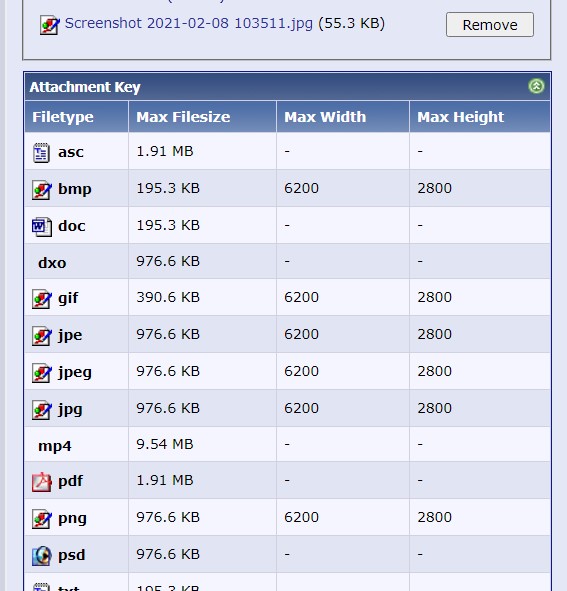Click the jpg image file icon
Image resolution: width=567 pixels, height=591 pixels.
click(41, 410)
